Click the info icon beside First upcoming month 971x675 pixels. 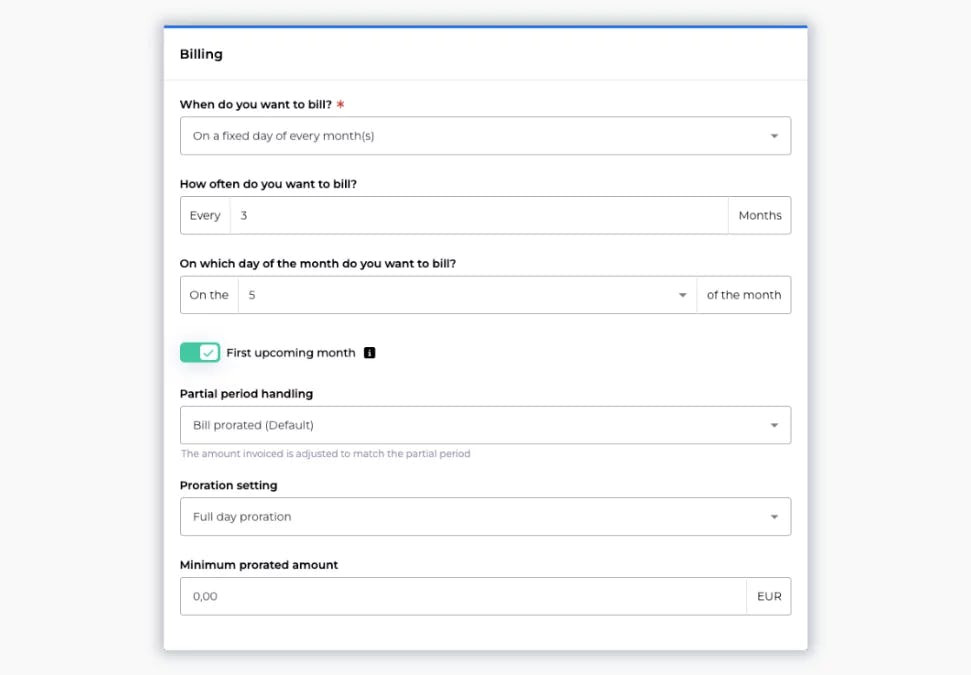click(x=369, y=353)
